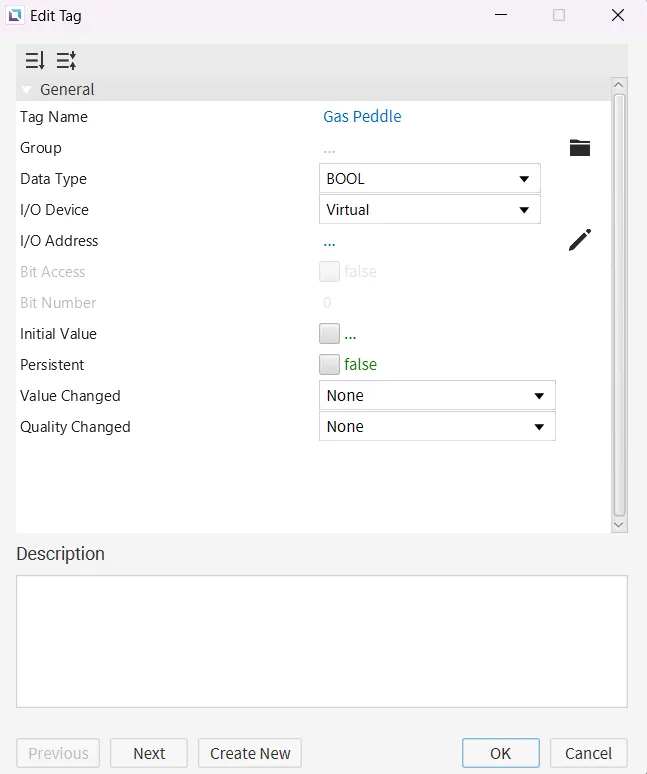
Task: Click the I/O Address pencil edit icon
Action: [x=580, y=240]
